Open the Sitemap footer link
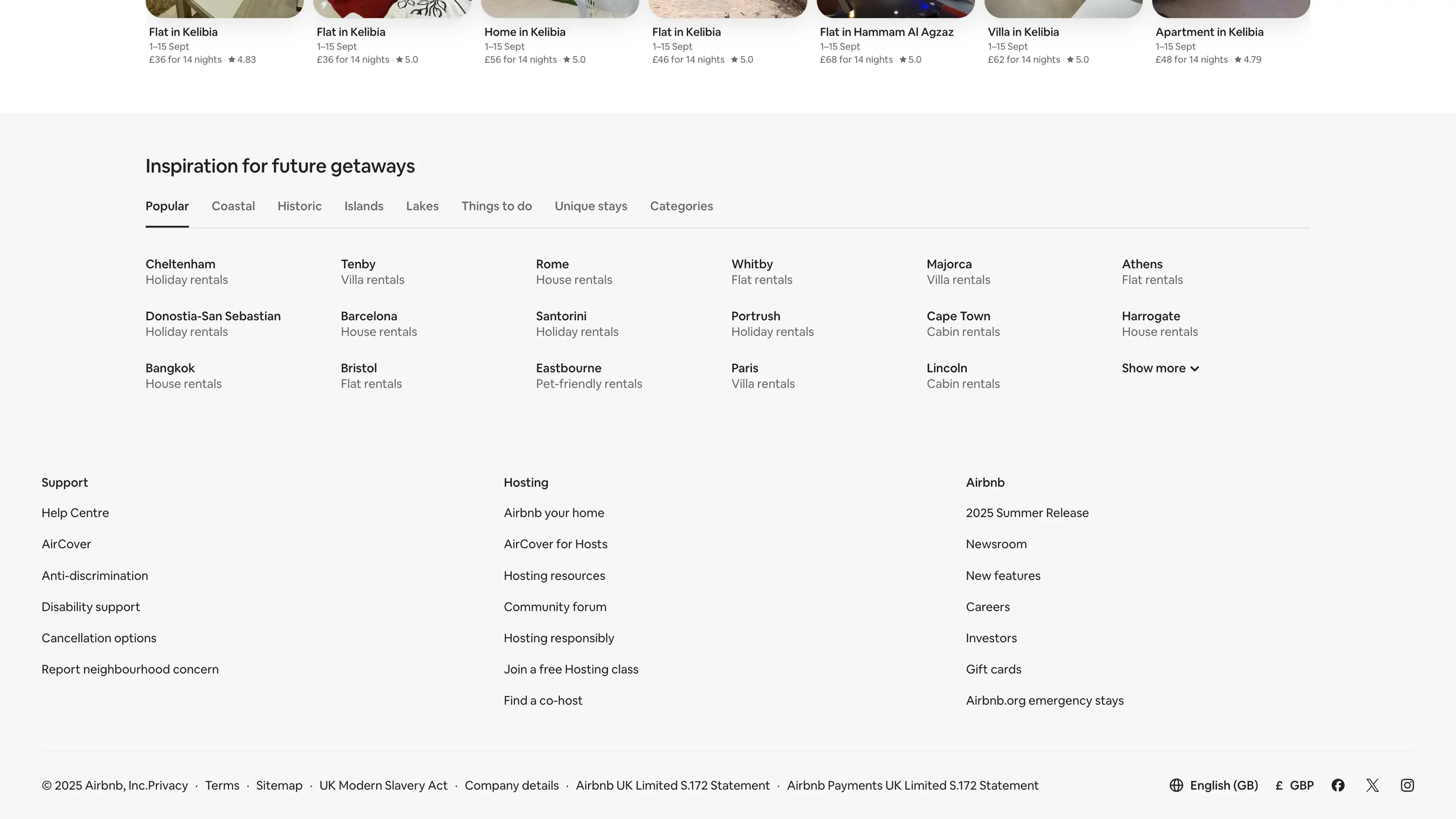Screen dimensions: 1456x819 [279, 786]
